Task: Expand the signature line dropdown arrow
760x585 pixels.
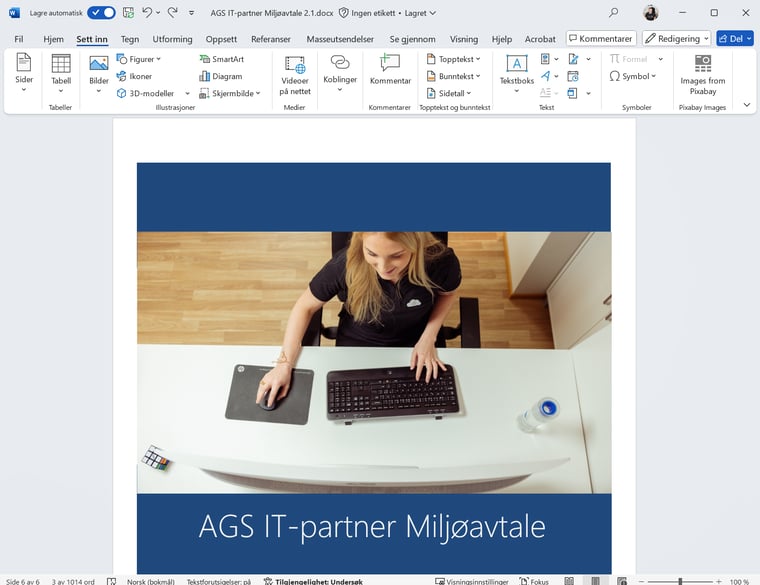Action: (x=588, y=59)
